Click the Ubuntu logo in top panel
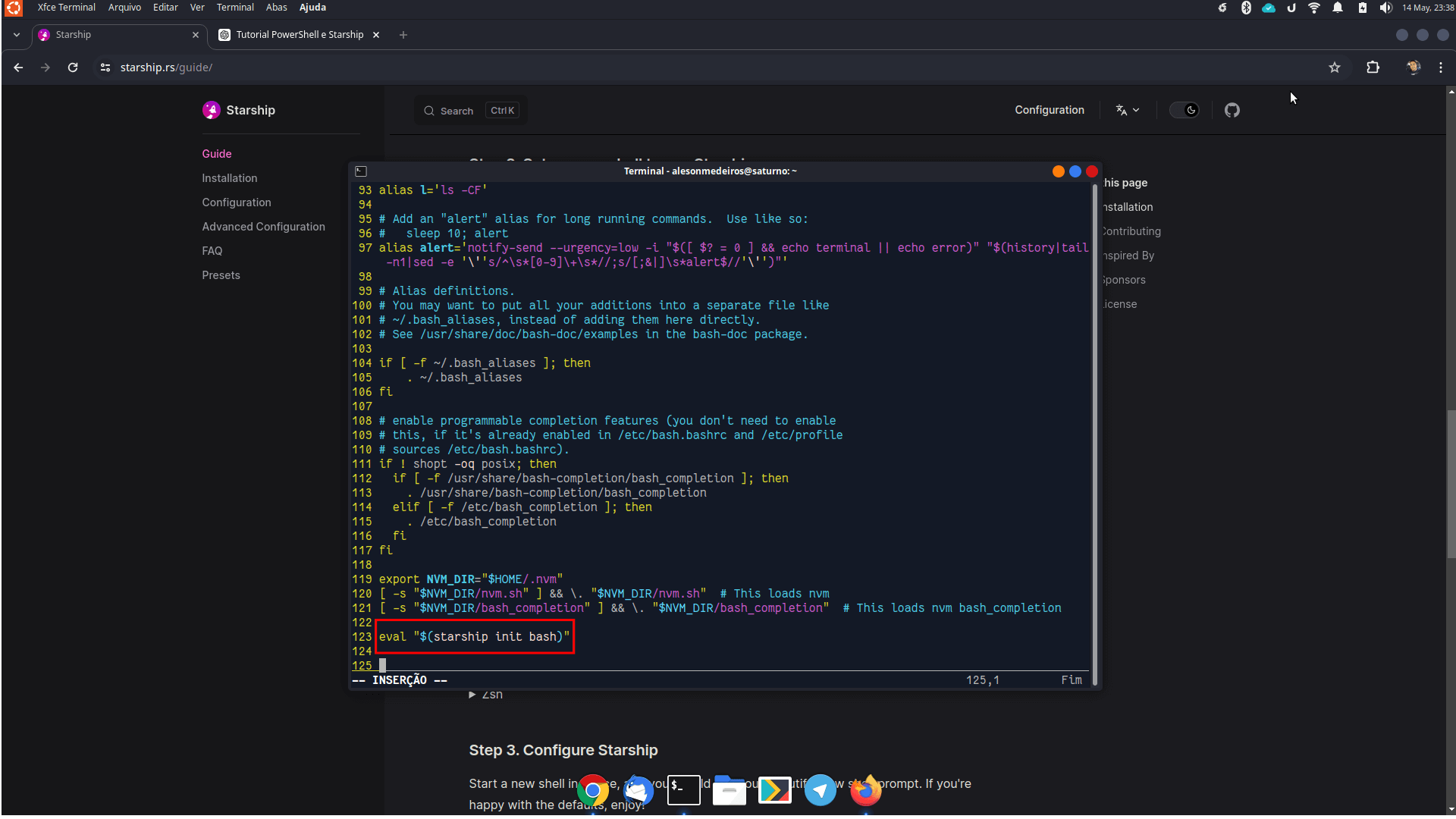This screenshot has height=819, width=1456. pyautogui.click(x=14, y=8)
